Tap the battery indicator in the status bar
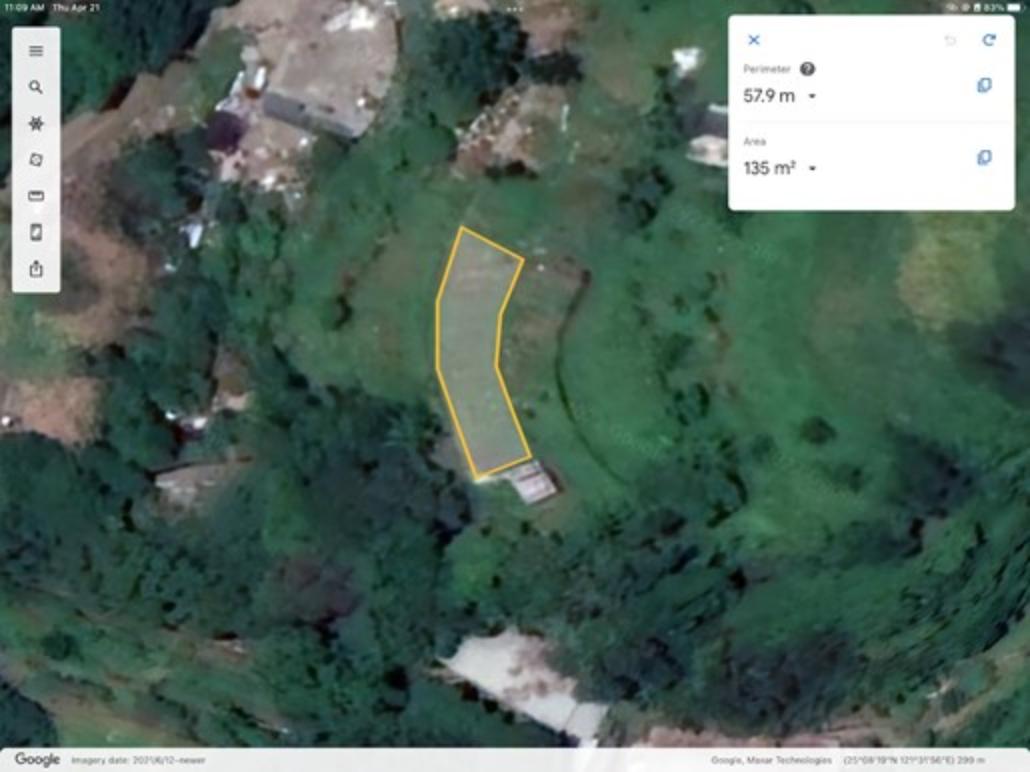The image size is (1030, 772). click(x=1015, y=7)
